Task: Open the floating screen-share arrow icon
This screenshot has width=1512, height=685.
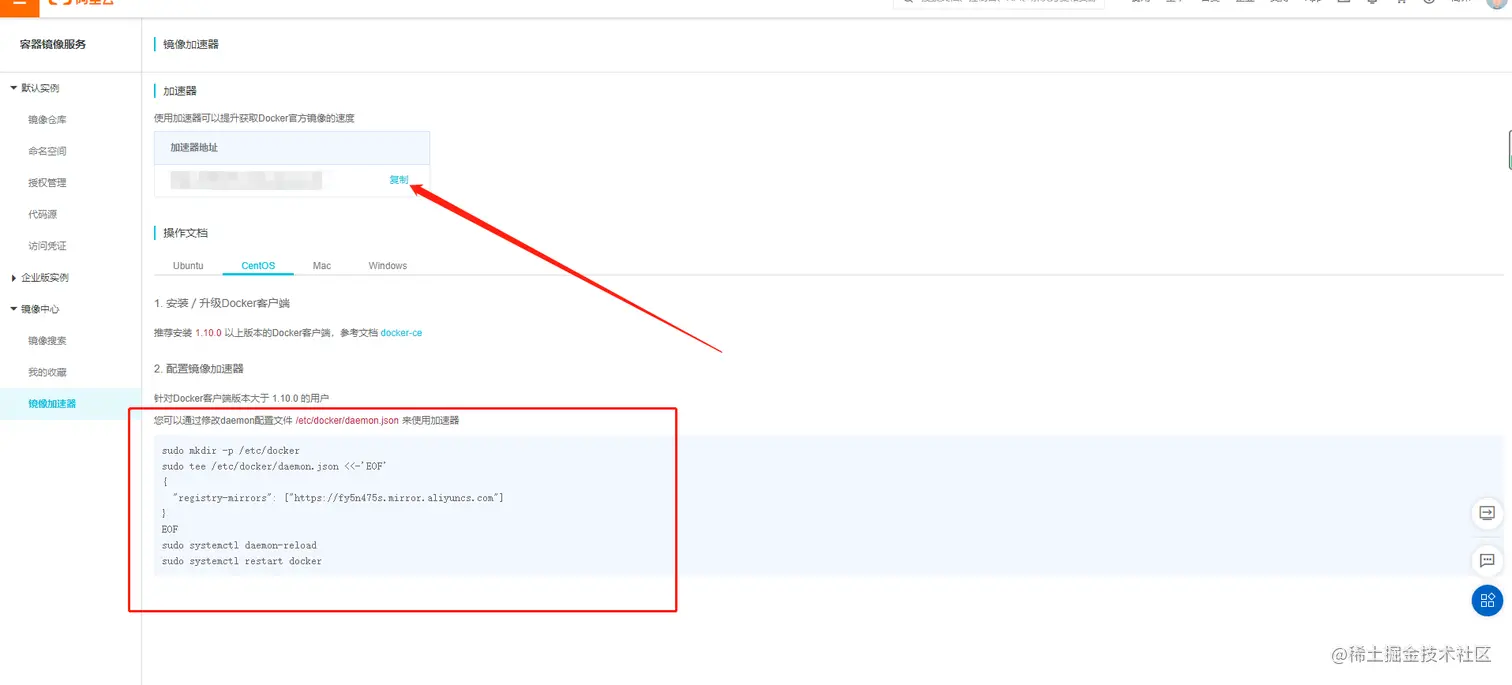Action: pos(1487,513)
